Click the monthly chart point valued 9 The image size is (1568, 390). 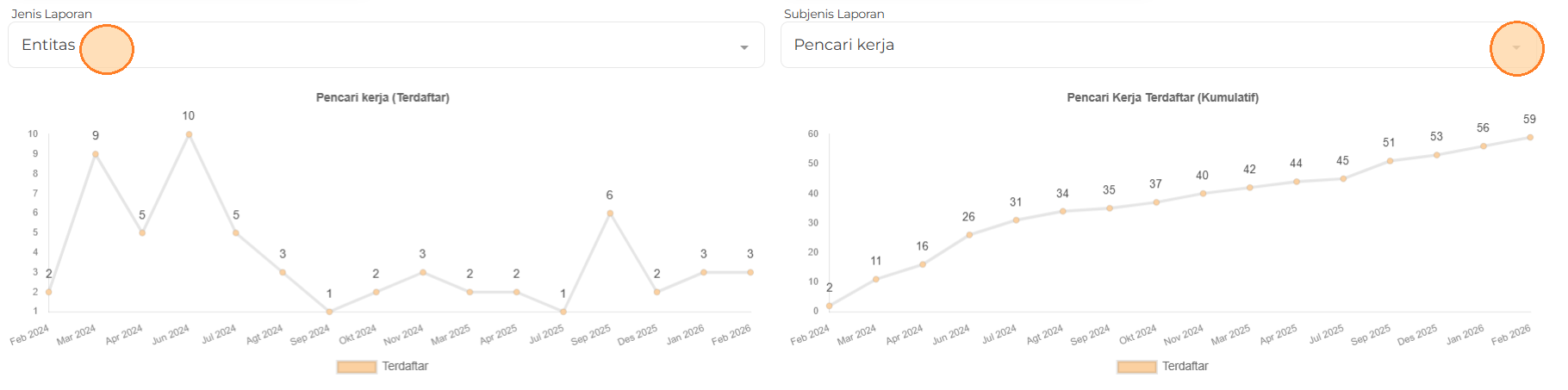pyautogui.click(x=96, y=154)
